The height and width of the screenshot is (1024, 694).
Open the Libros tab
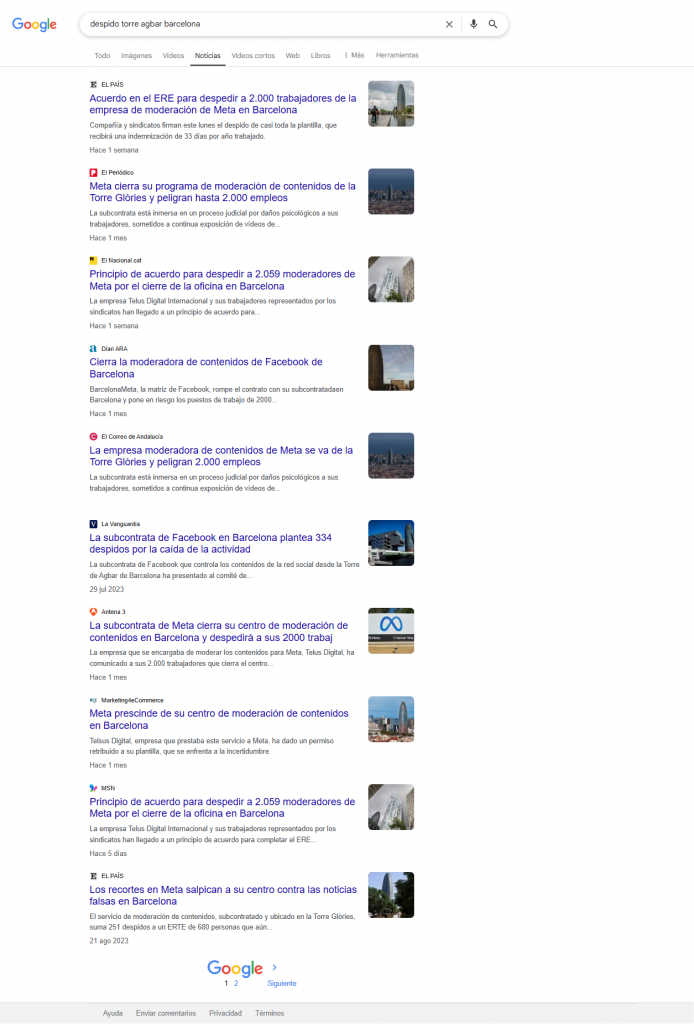(x=321, y=56)
